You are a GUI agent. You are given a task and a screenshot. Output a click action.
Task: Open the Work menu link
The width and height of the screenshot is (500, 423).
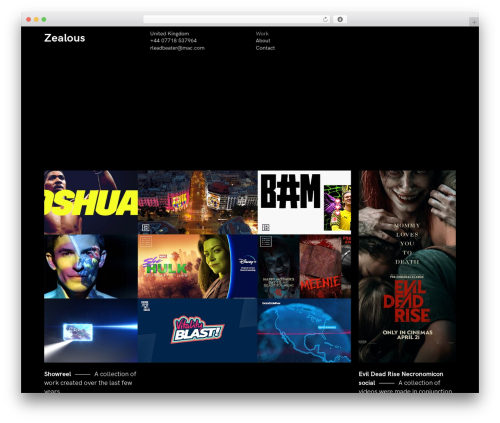pos(262,33)
